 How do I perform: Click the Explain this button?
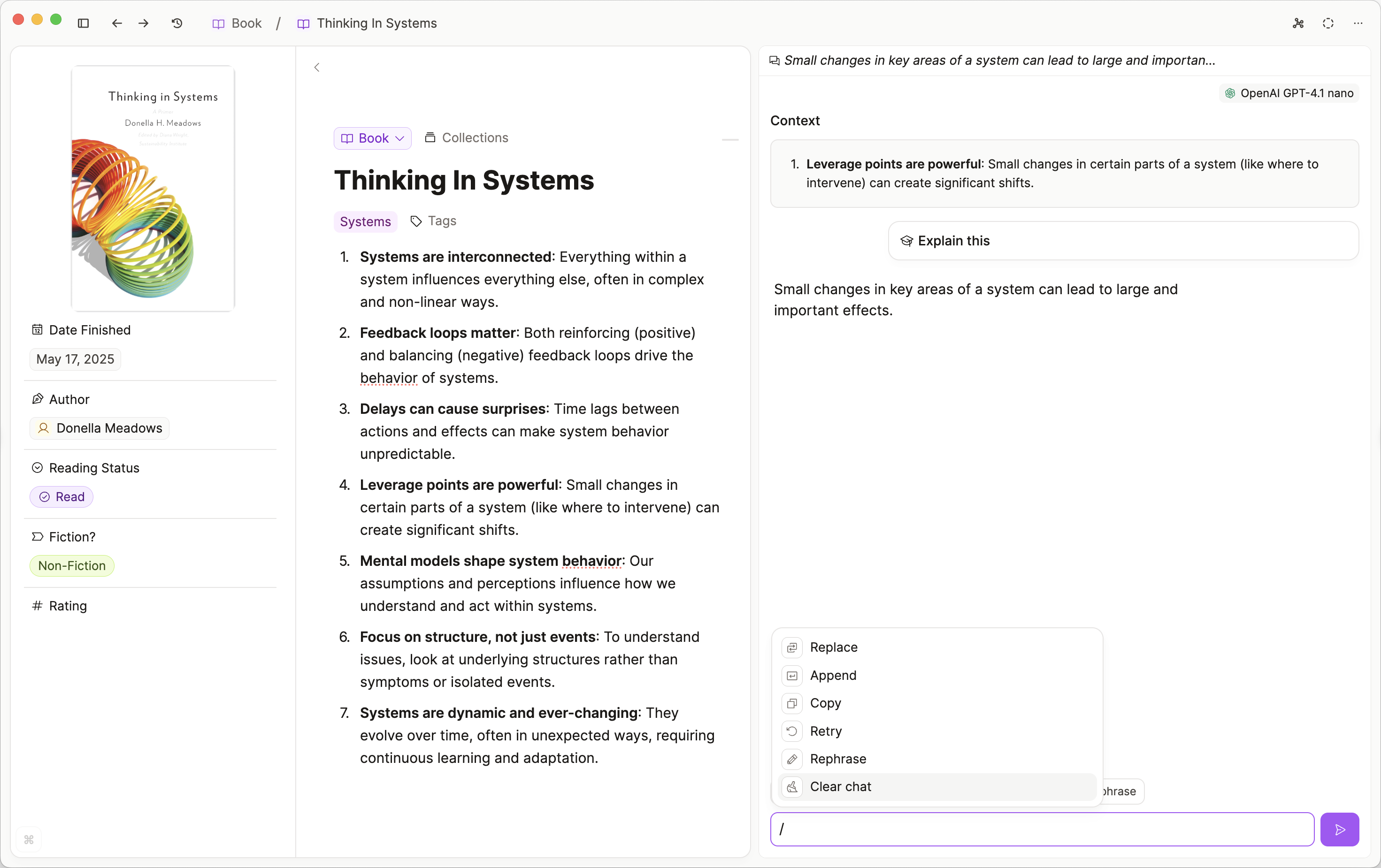[x=953, y=241]
